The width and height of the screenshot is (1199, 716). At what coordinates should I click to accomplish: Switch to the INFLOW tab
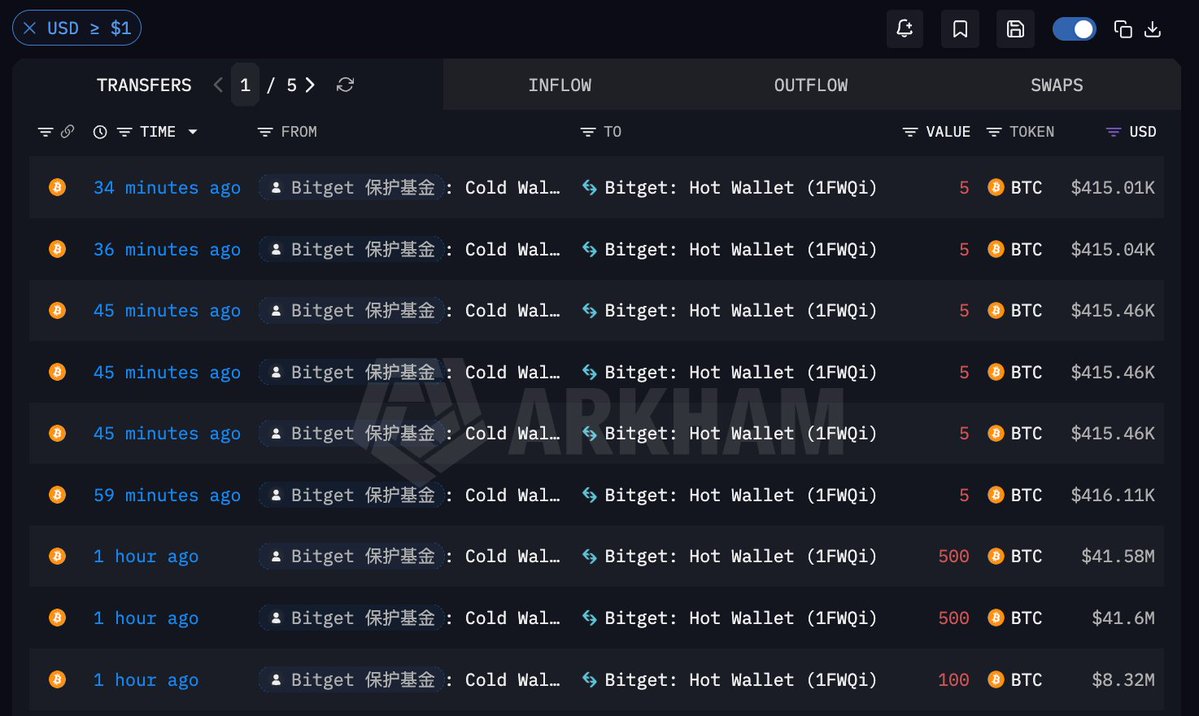[x=560, y=85]
